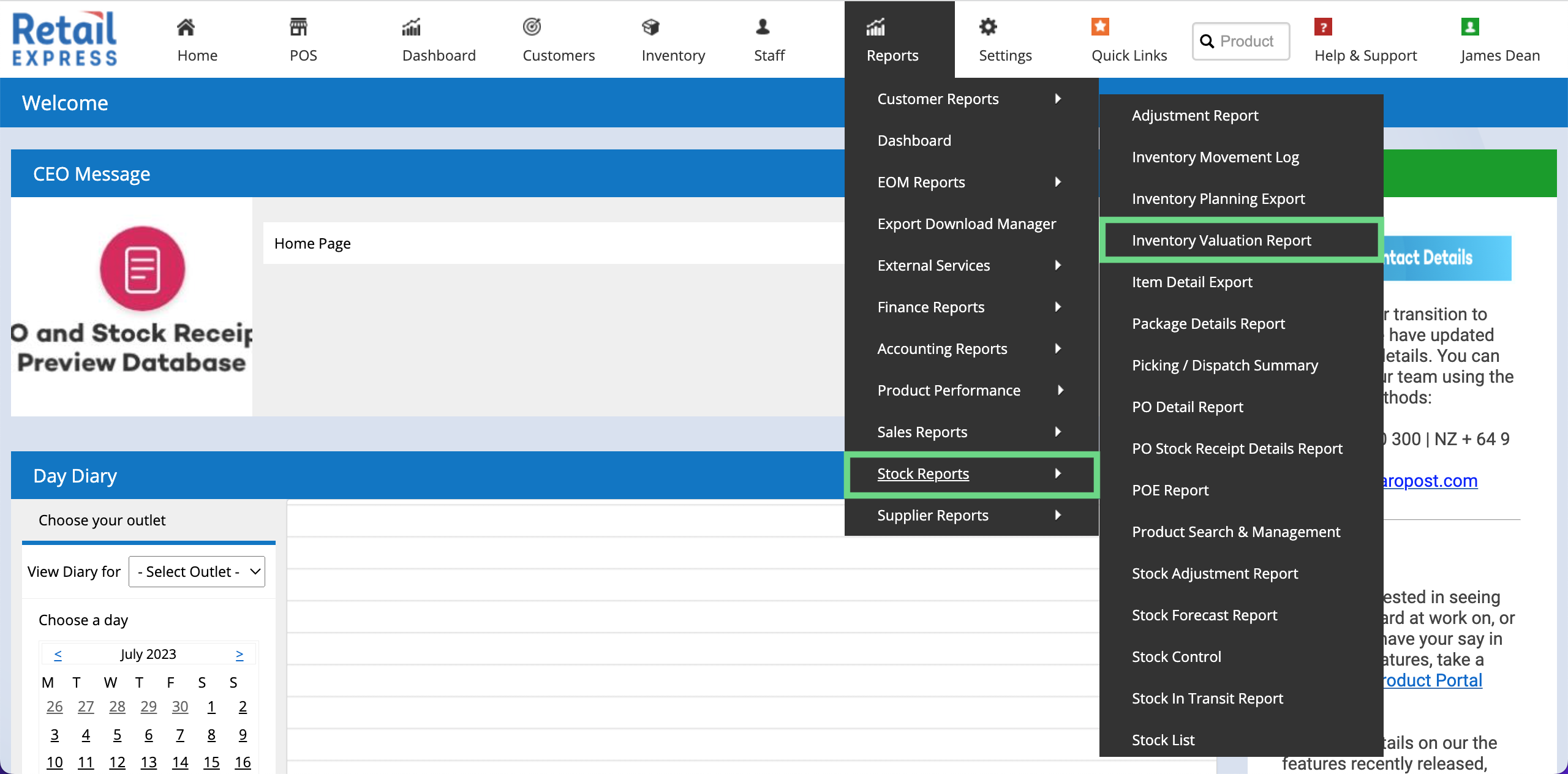
Task: Choose Inventory Planning Export
Action: (x=1218, y=198)
